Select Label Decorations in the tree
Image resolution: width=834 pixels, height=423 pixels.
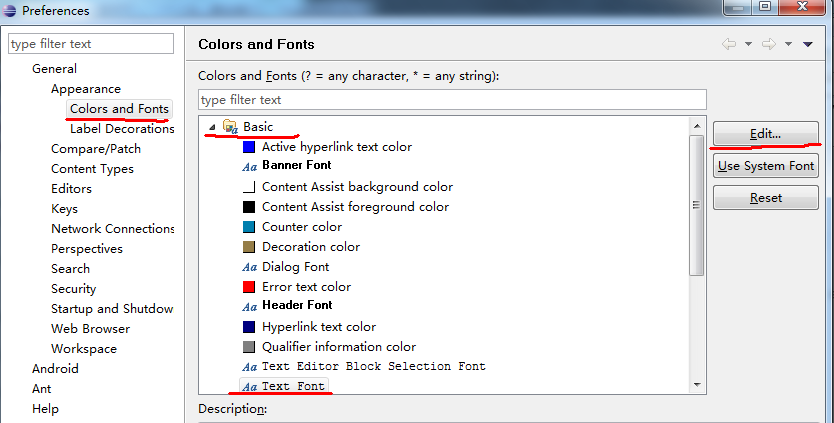click(x=122, y=129)
